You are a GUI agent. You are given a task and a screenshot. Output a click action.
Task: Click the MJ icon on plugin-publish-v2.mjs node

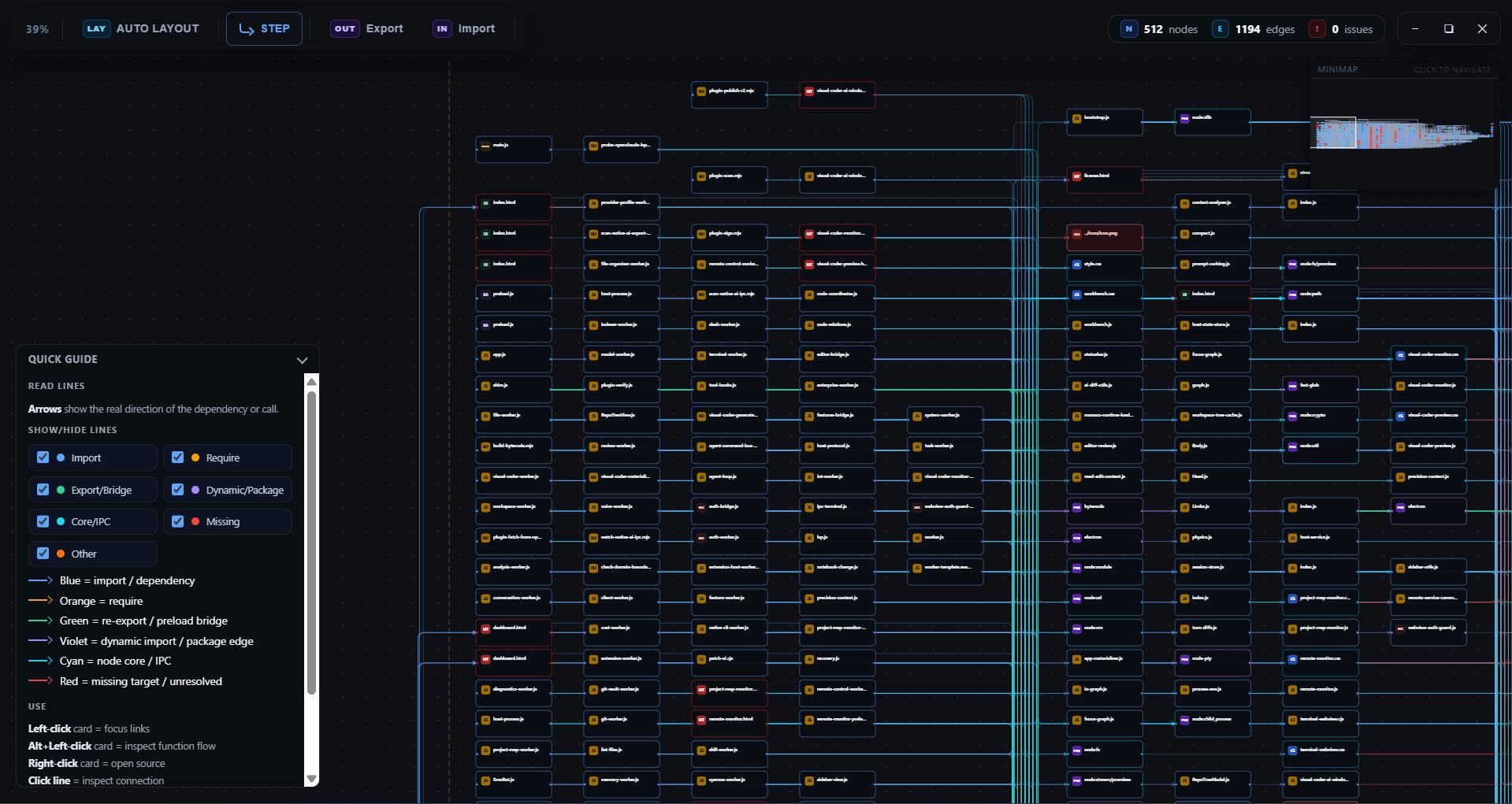pos(701,91)
